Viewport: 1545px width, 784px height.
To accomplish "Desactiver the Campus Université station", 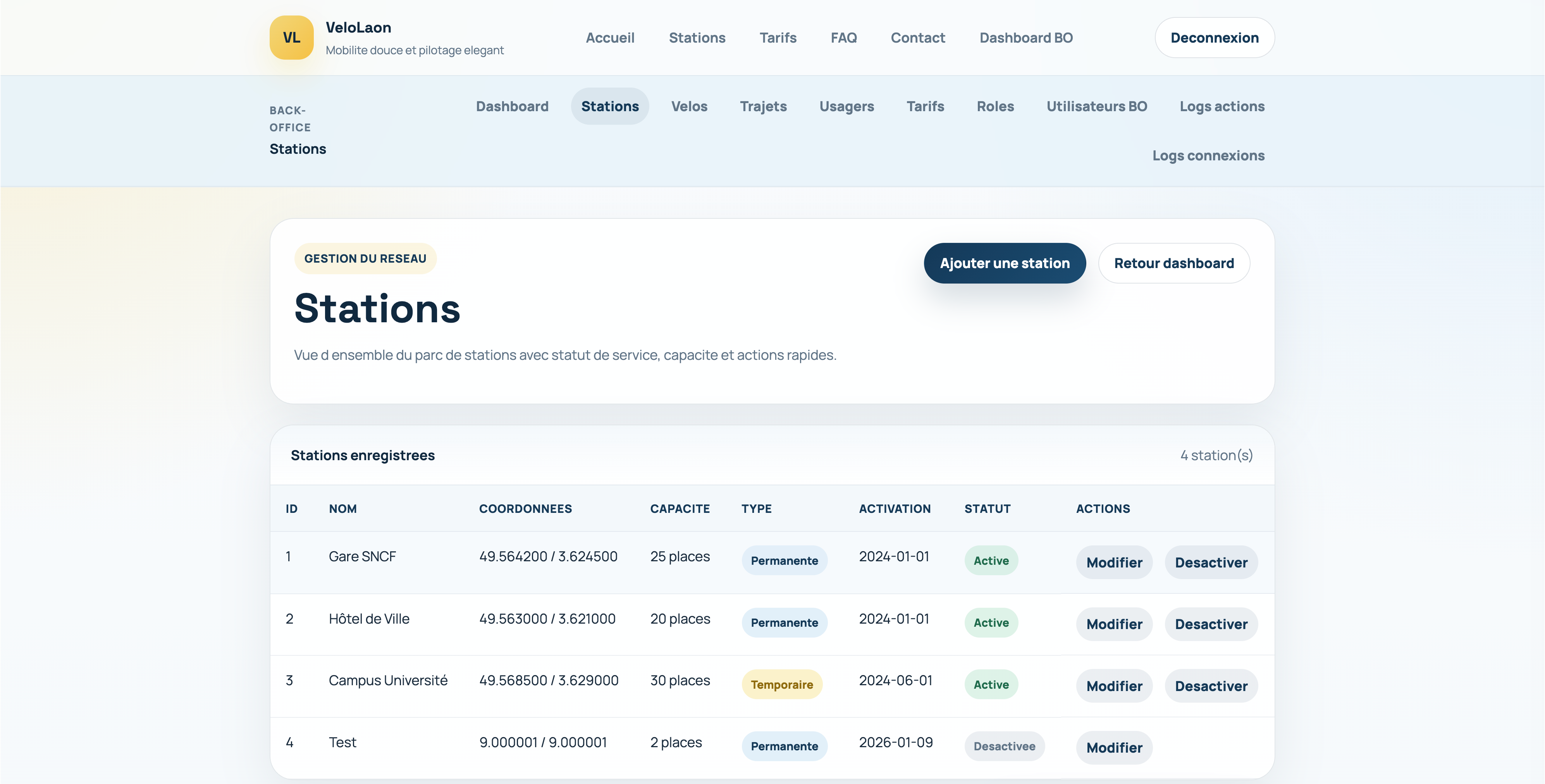I will [x=1211, y=686].
